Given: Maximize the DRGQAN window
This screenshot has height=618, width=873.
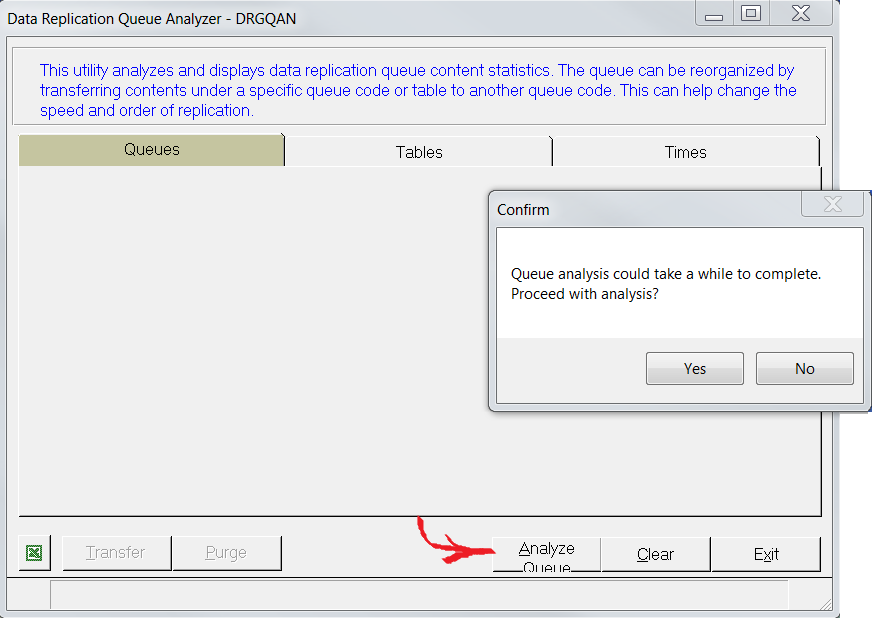Looking at the screenshot, I should (752, 13).
